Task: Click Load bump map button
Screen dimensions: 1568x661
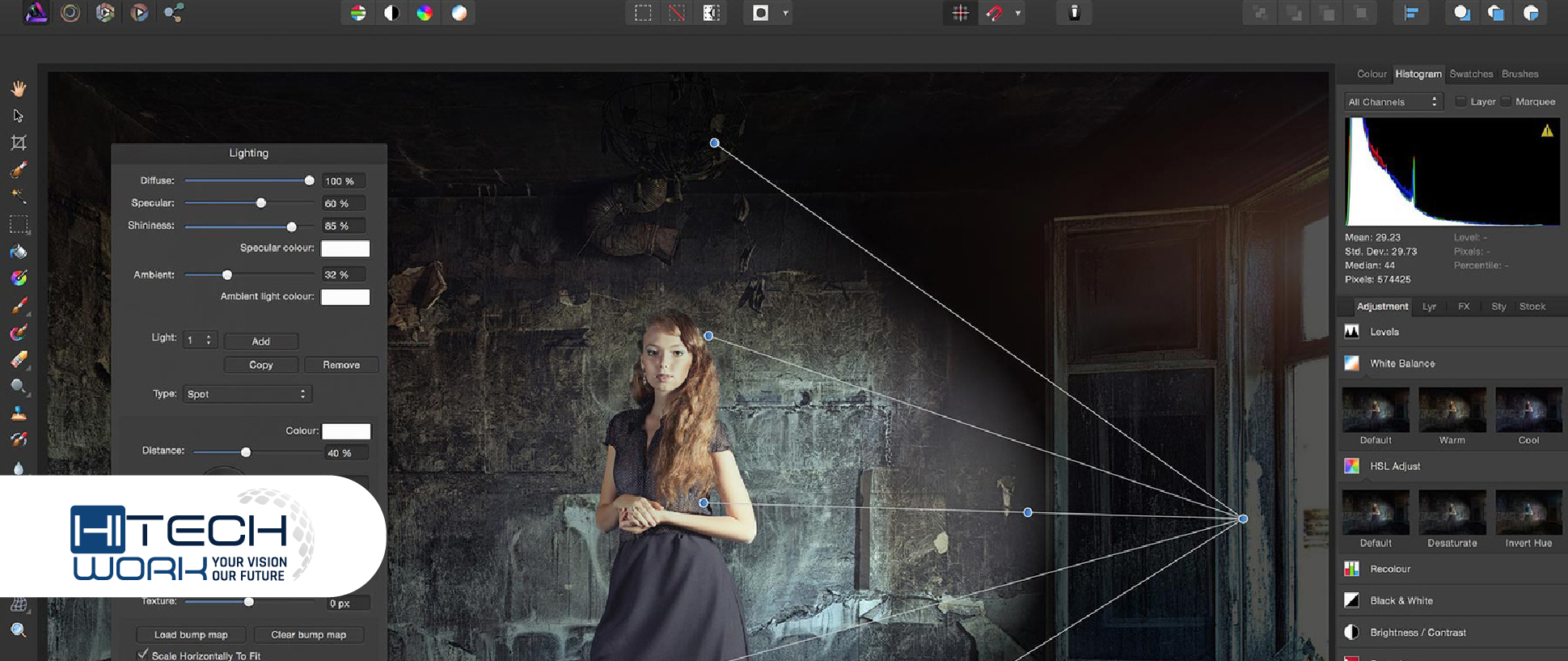Action: click(191, 635)
